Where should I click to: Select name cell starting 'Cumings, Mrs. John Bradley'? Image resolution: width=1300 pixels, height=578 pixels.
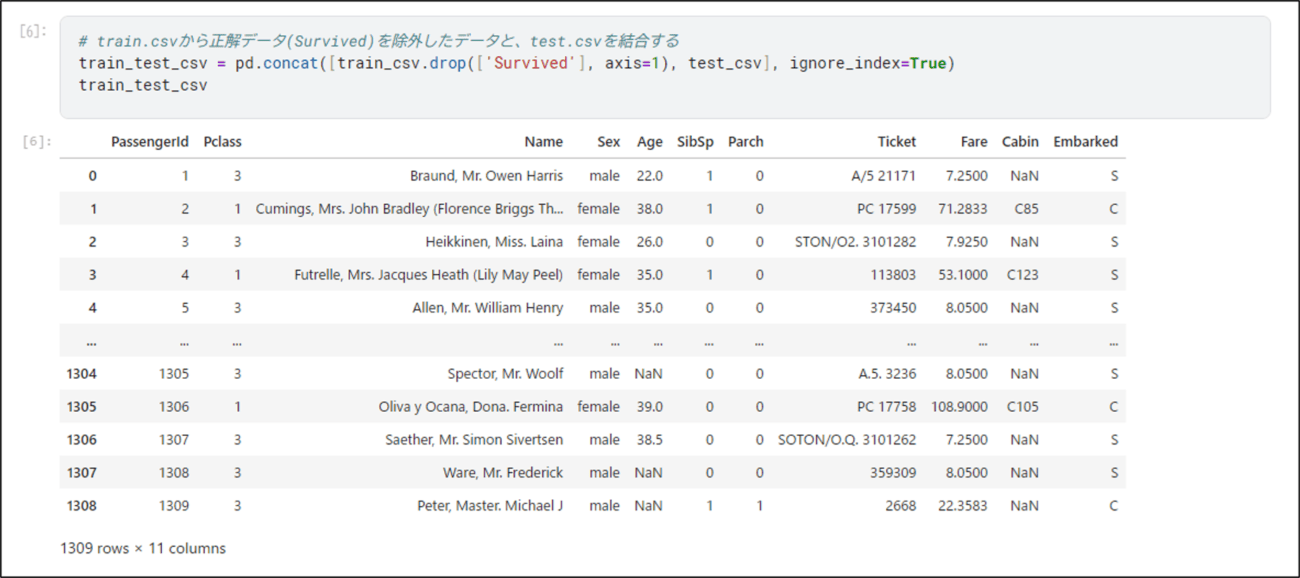point(409,209)
